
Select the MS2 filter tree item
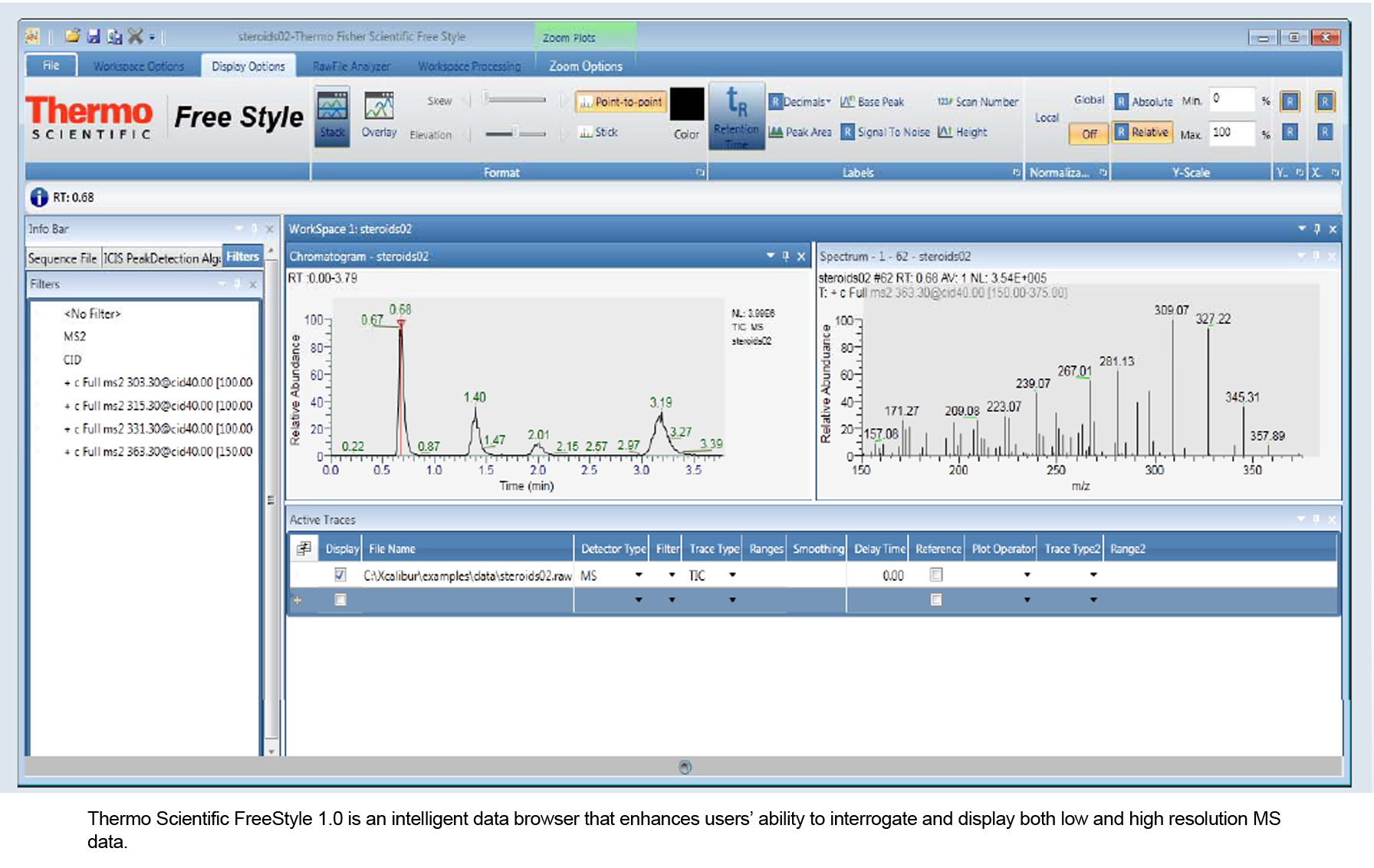pos(74,337)
